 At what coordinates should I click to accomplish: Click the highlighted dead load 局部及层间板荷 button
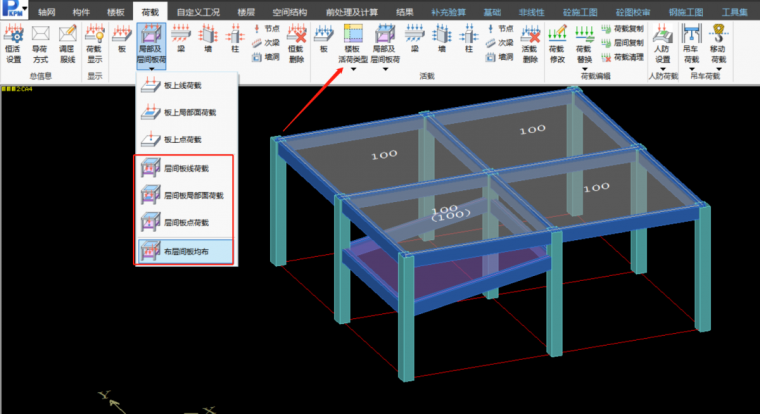[151, 45]
